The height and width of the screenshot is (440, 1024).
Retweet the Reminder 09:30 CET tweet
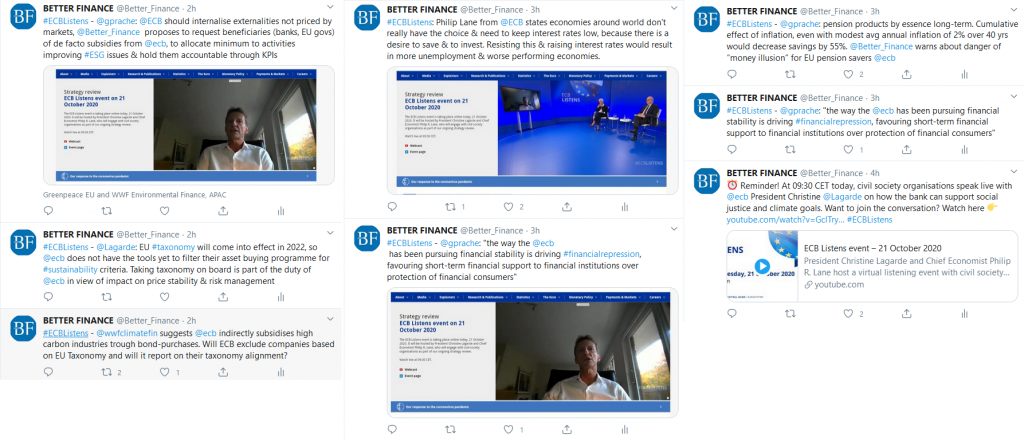(x=790, y=313)
